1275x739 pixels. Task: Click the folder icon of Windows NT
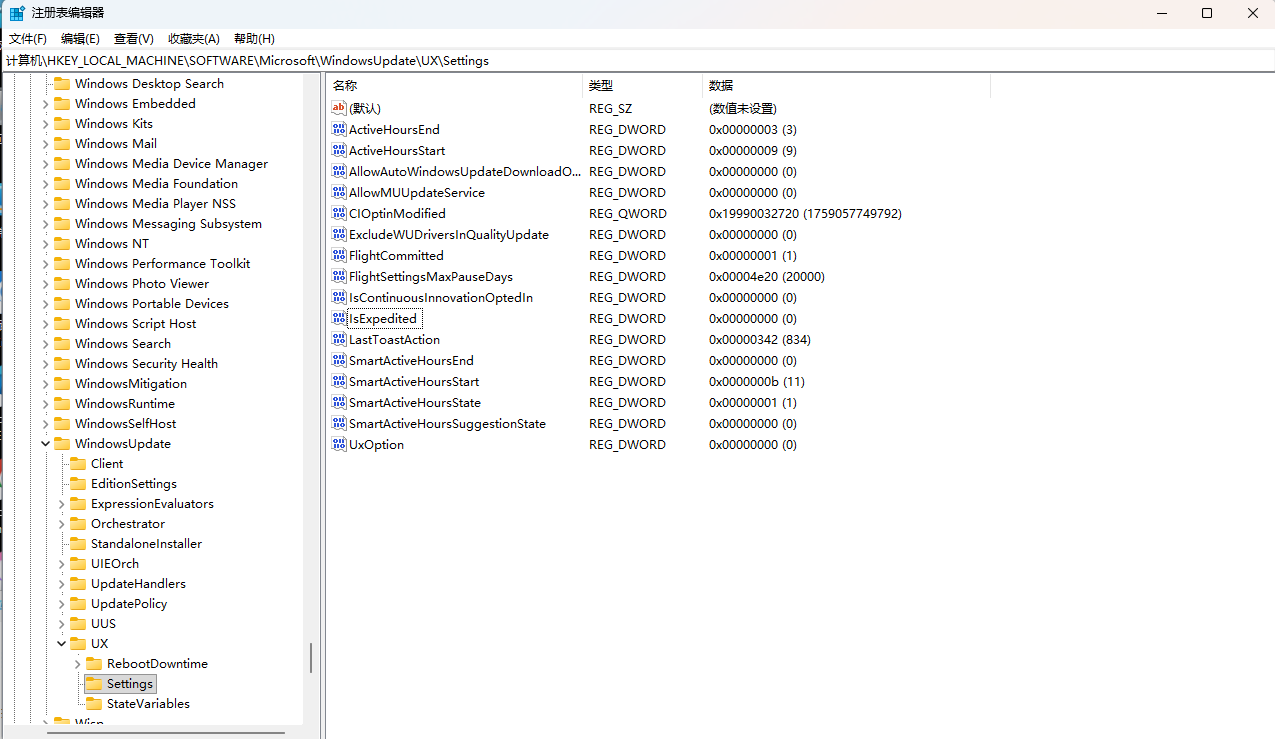click(62, 243)
